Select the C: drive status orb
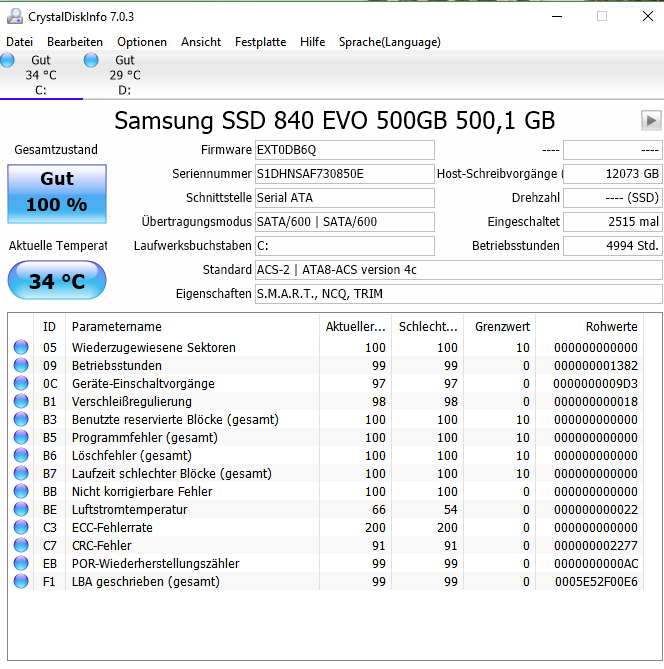 click(7, 60)
